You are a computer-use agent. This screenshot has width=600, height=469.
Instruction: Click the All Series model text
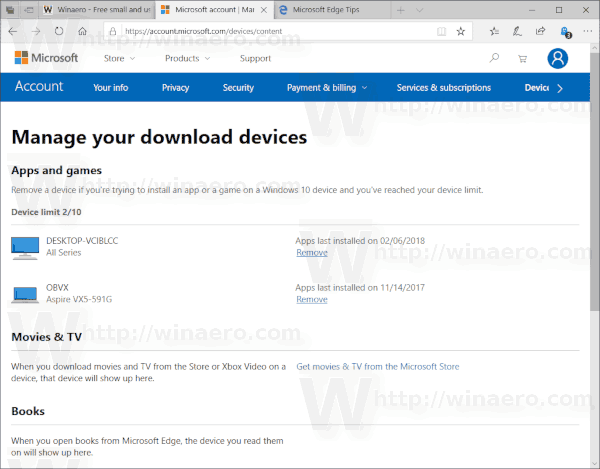click(x=64, y=252)
